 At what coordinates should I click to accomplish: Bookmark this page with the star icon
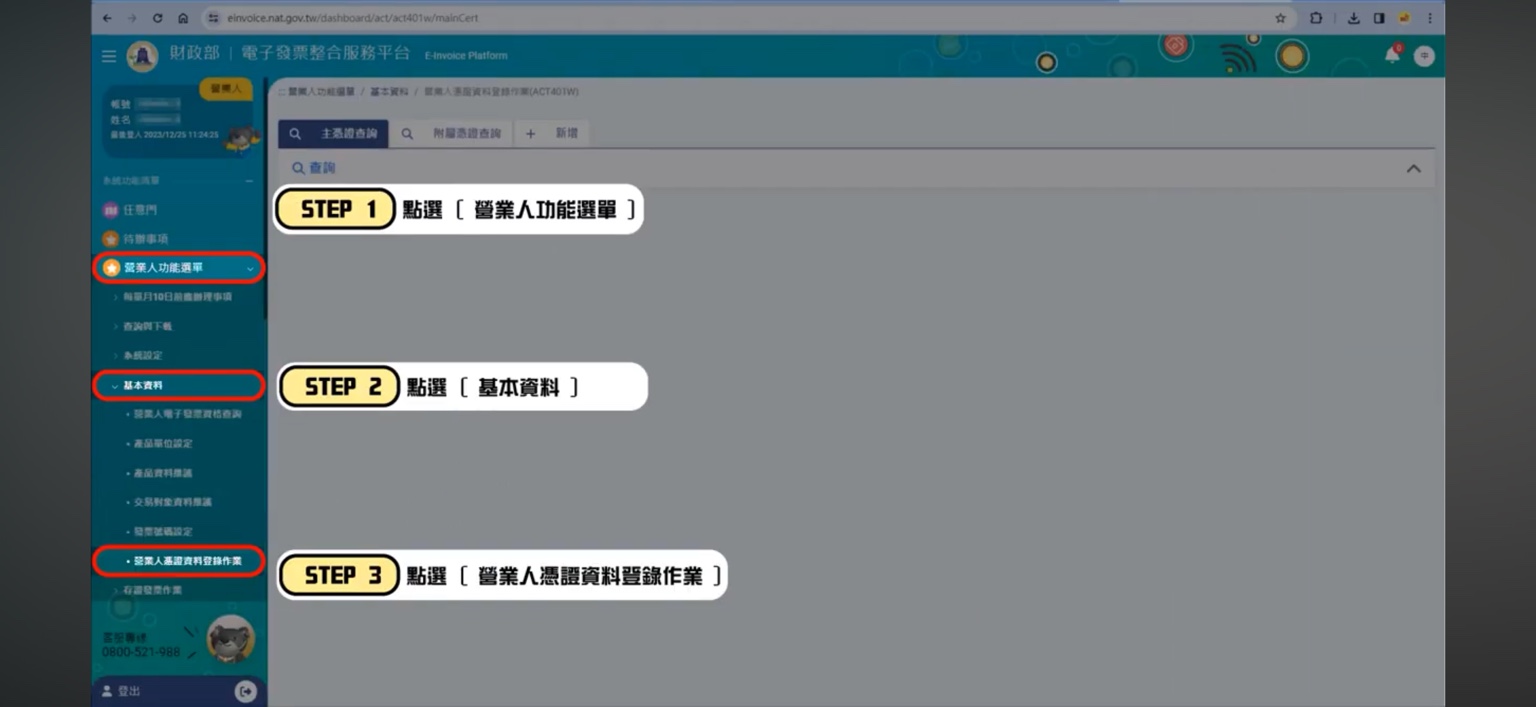point(1280,18)
